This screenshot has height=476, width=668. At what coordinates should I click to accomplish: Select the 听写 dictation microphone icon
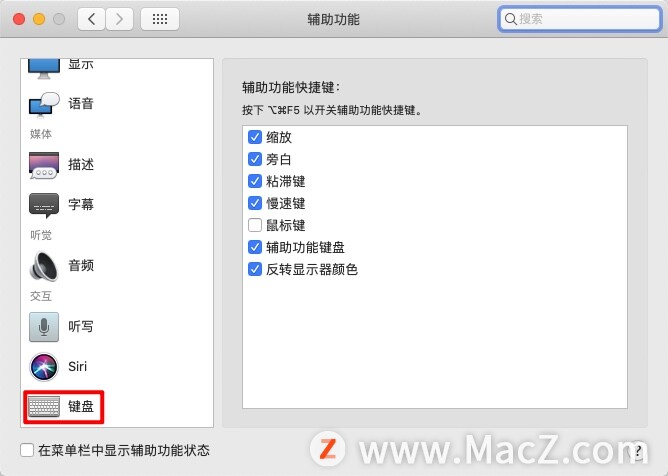(x=44, y=327)
